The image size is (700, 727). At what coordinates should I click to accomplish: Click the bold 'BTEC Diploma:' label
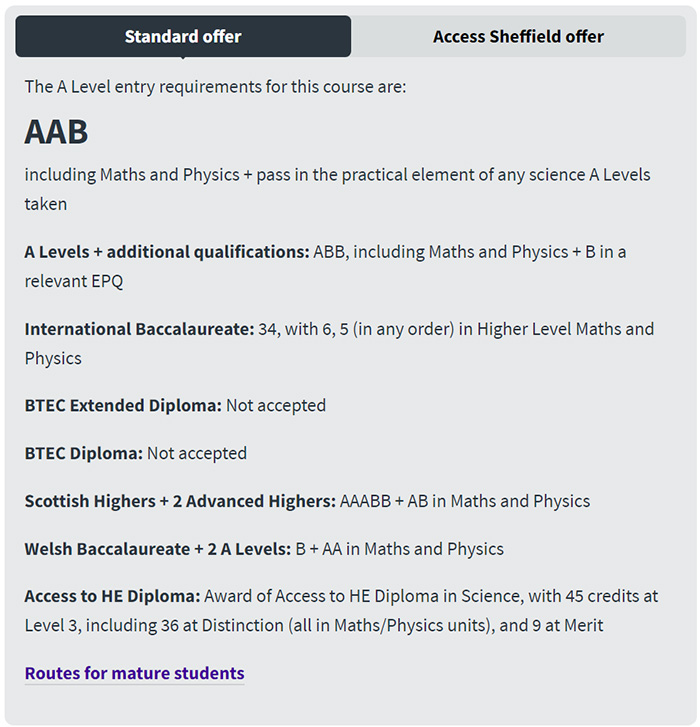(83, 453)
